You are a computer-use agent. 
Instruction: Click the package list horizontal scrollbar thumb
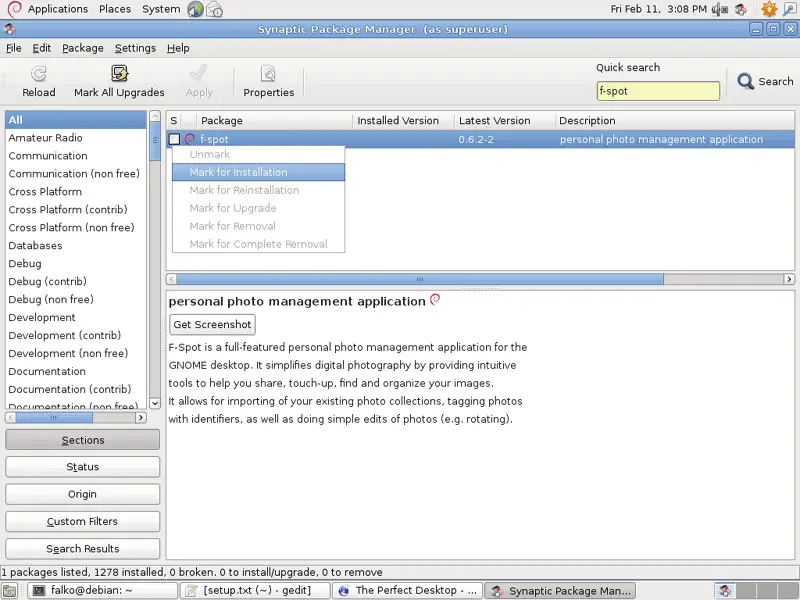pos(420,279)
